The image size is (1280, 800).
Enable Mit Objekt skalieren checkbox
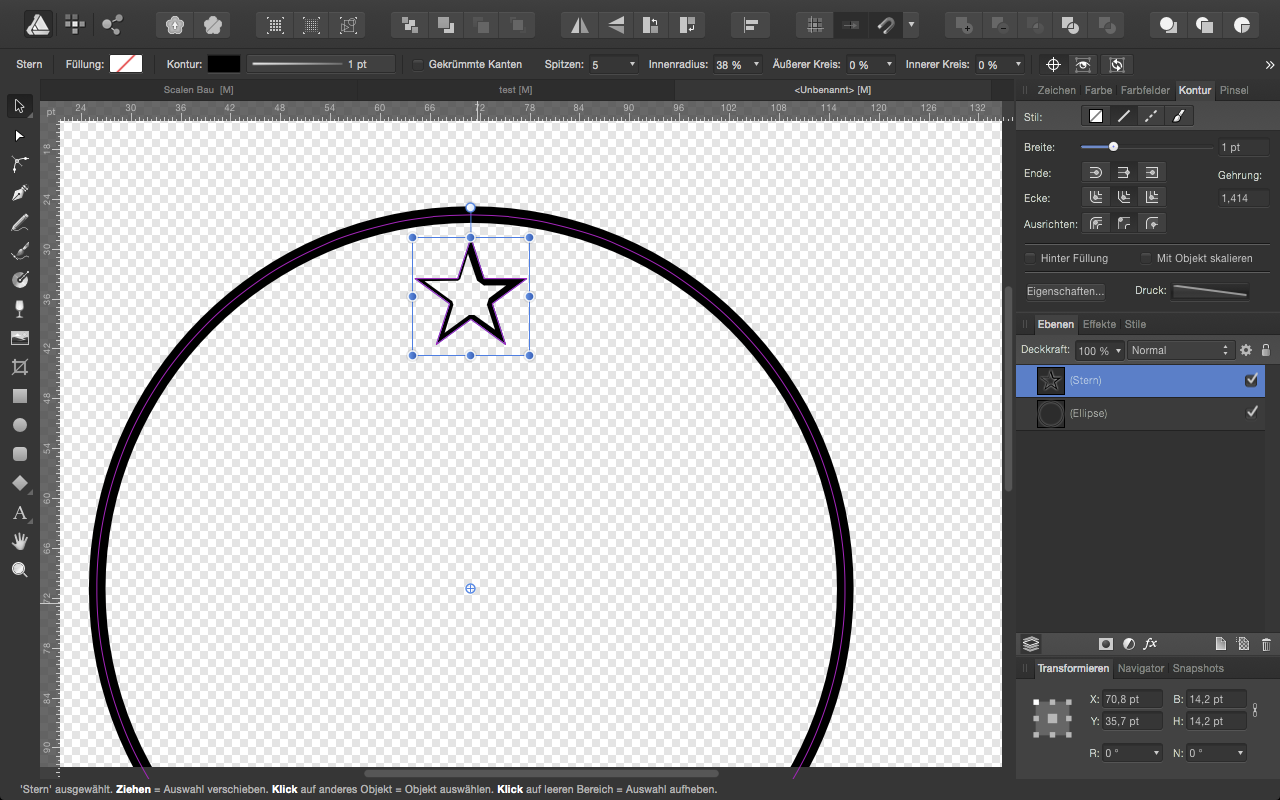coord(1146,258)
